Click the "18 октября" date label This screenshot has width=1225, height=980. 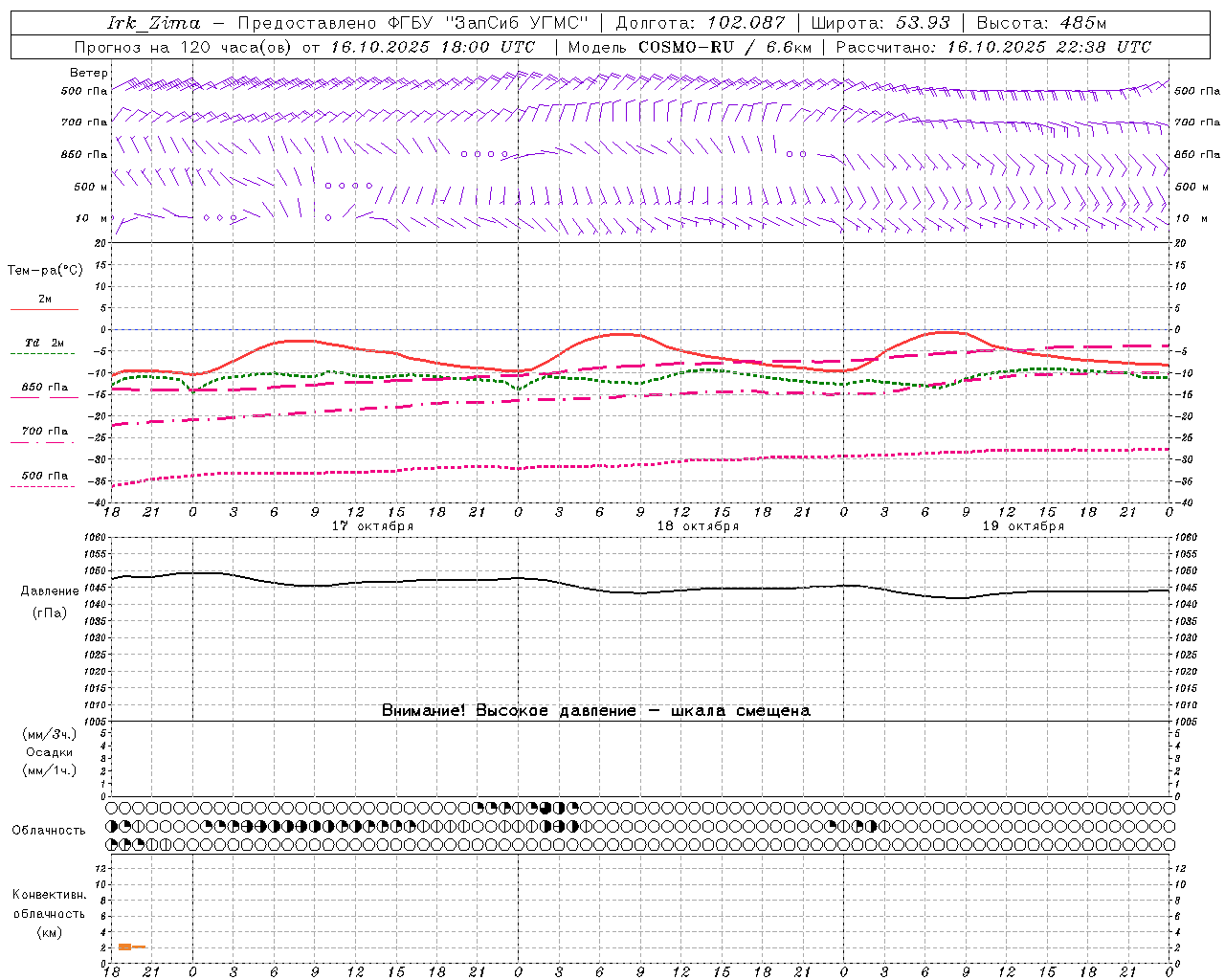pos(698,526)
